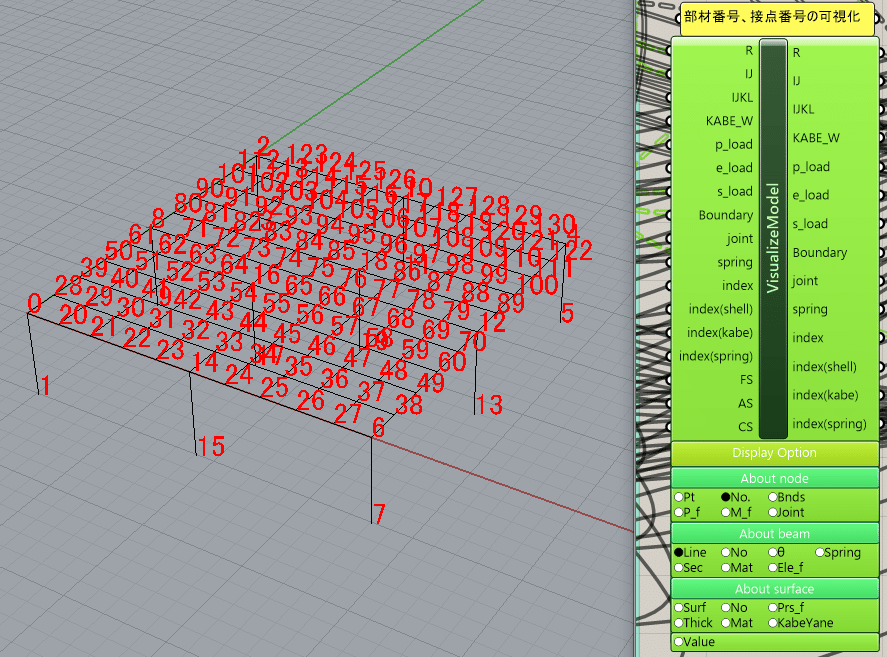Toggle the Line radio under About beam
Image resolution: width=887 pixels, height=657 pixels.
point(679,552)
